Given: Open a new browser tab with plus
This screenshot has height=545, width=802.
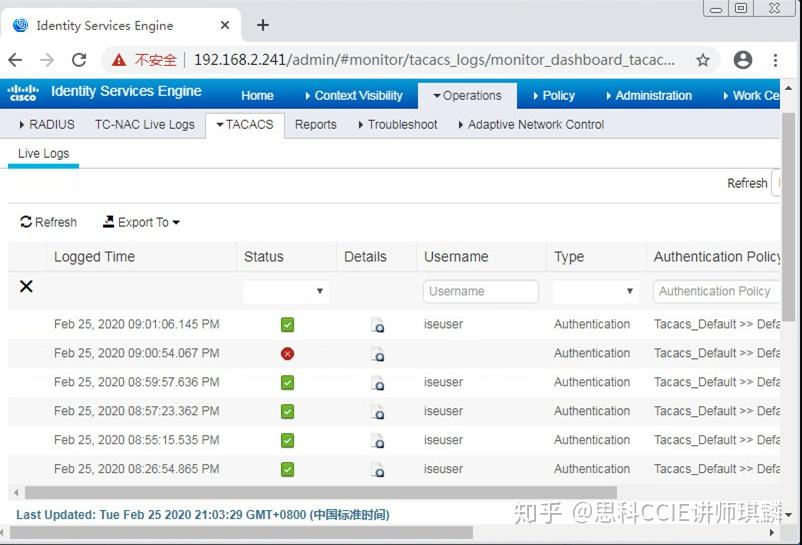Looking at the screenshot, I should 263,25.
